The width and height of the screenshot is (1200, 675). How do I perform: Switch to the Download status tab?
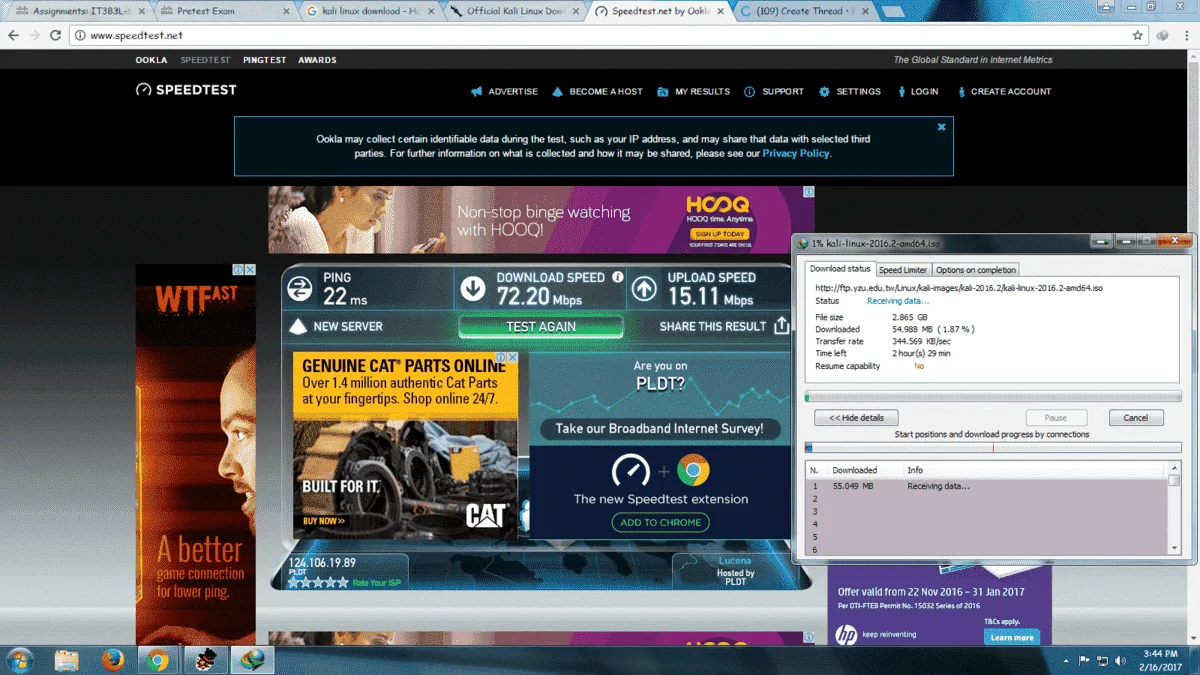coord(840,269)
